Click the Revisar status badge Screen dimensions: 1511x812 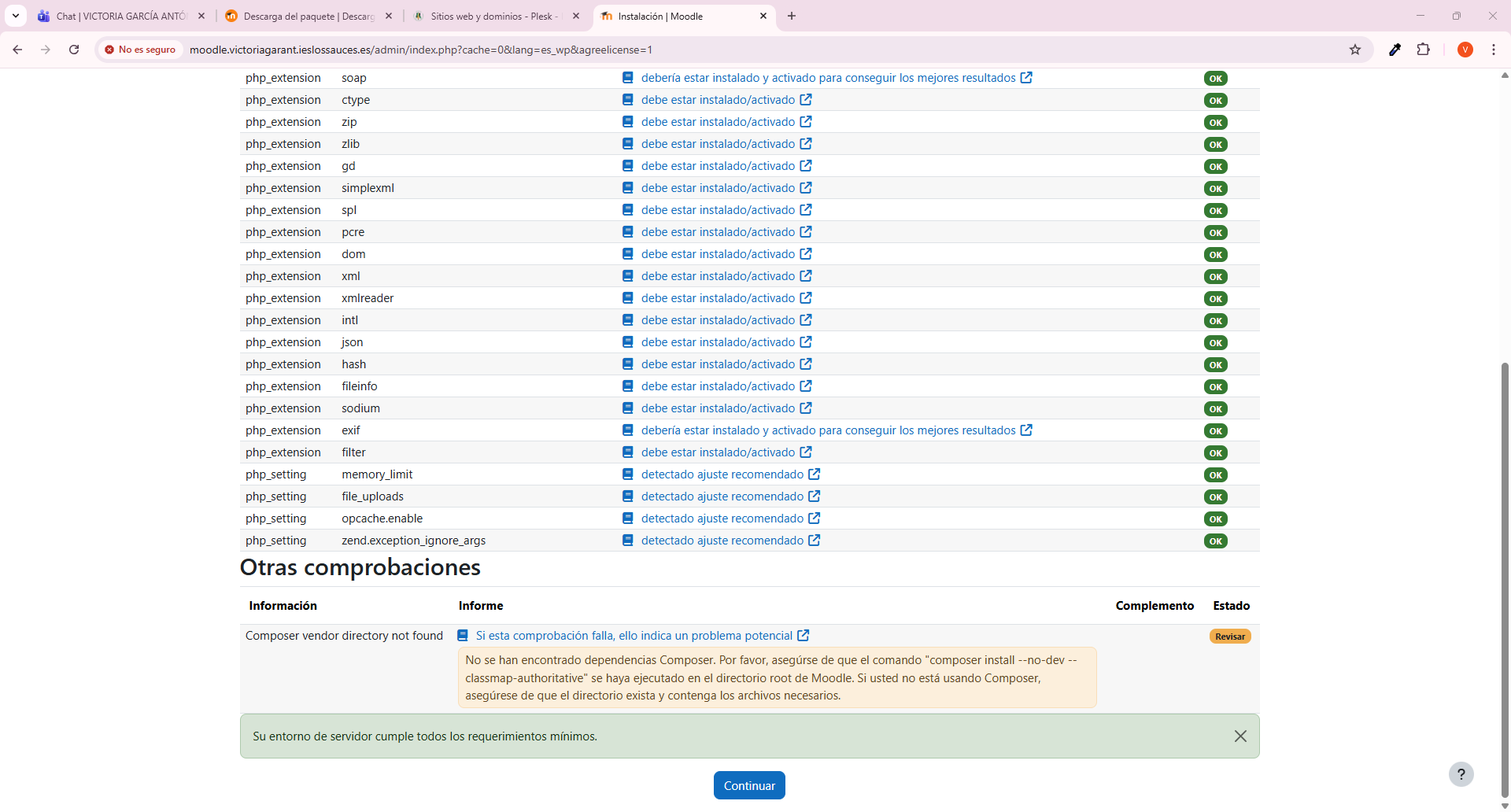click(1230, 637)
